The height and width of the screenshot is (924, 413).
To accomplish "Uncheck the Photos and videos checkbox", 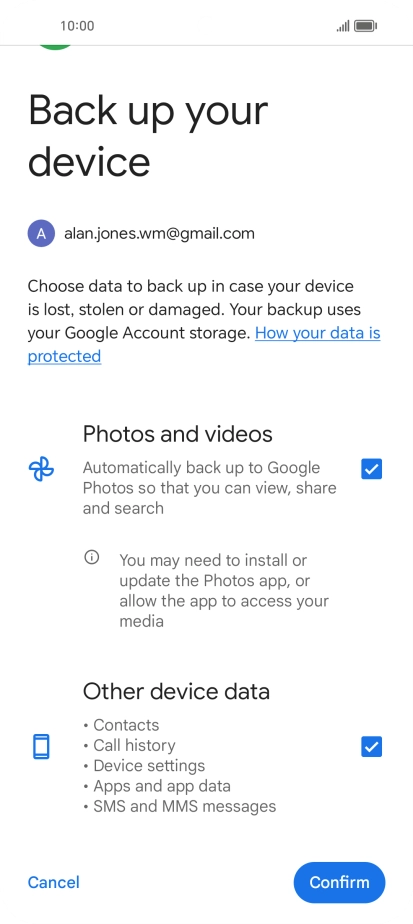I will (x=371, y=469).
